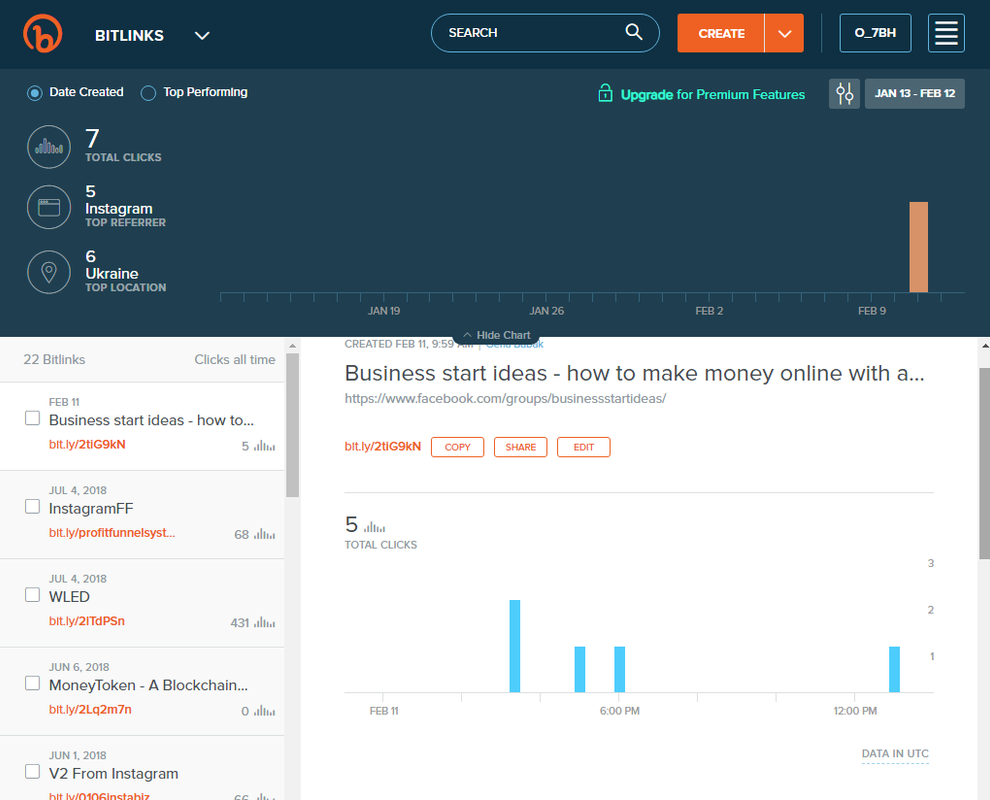This screenshot has height=800, width=990.
Task: Click the detail panel scrollbar thumb
Action: [984, 463]
